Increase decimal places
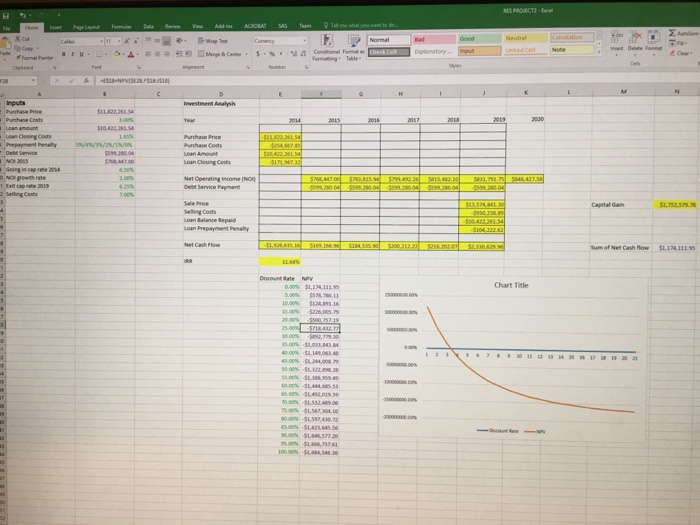700x525 pixels. coord(293,54)
